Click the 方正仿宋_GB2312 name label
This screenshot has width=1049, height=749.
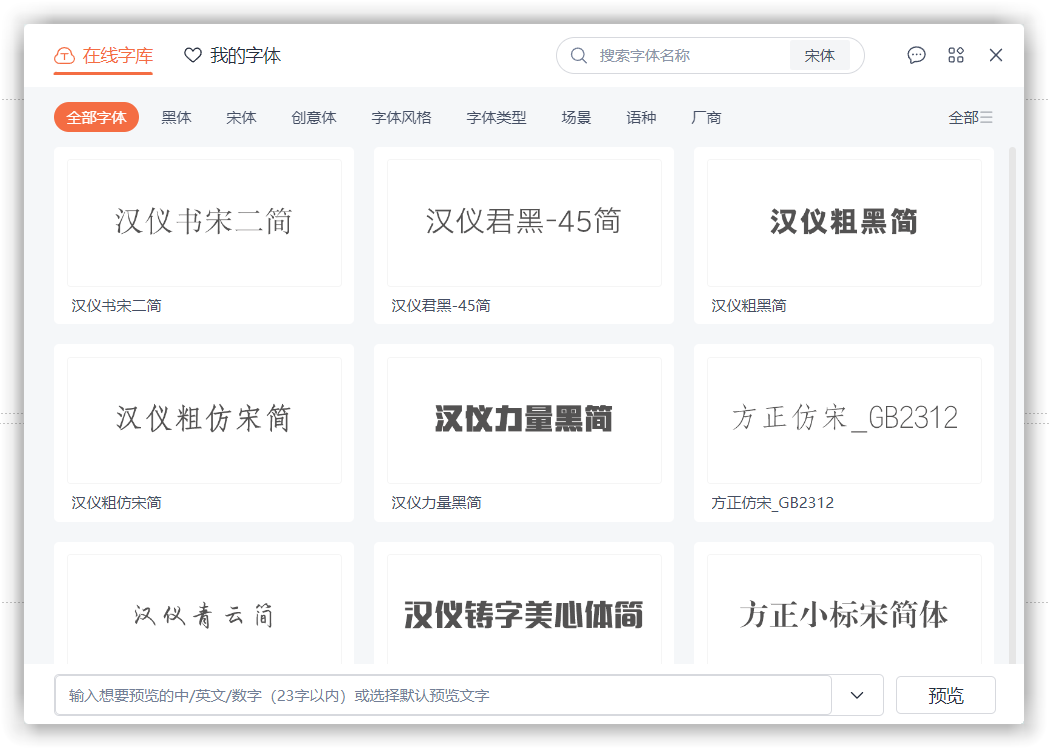tap(773, 503)
